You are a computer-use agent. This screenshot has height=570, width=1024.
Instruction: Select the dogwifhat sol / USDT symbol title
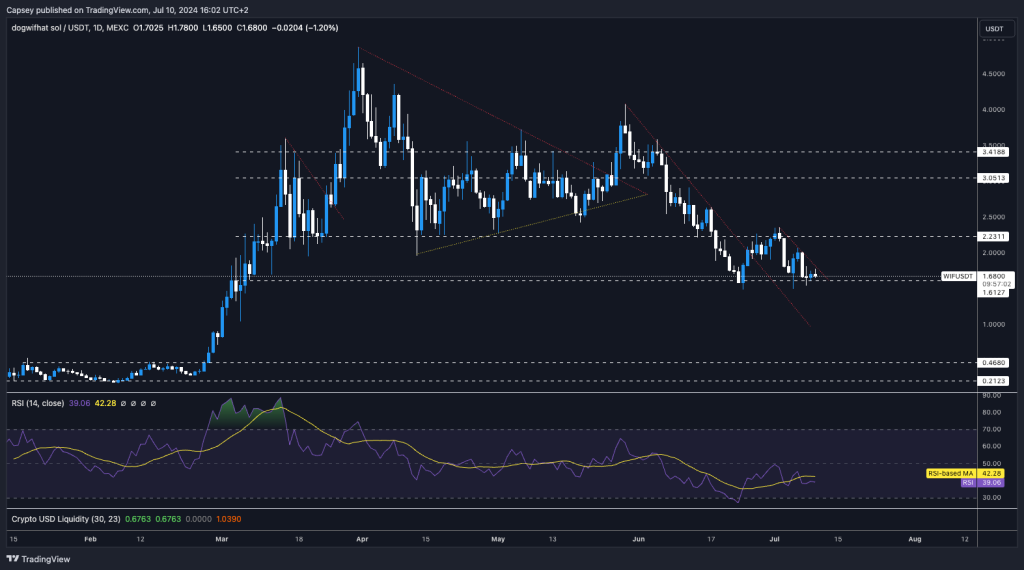coord(71,28)
